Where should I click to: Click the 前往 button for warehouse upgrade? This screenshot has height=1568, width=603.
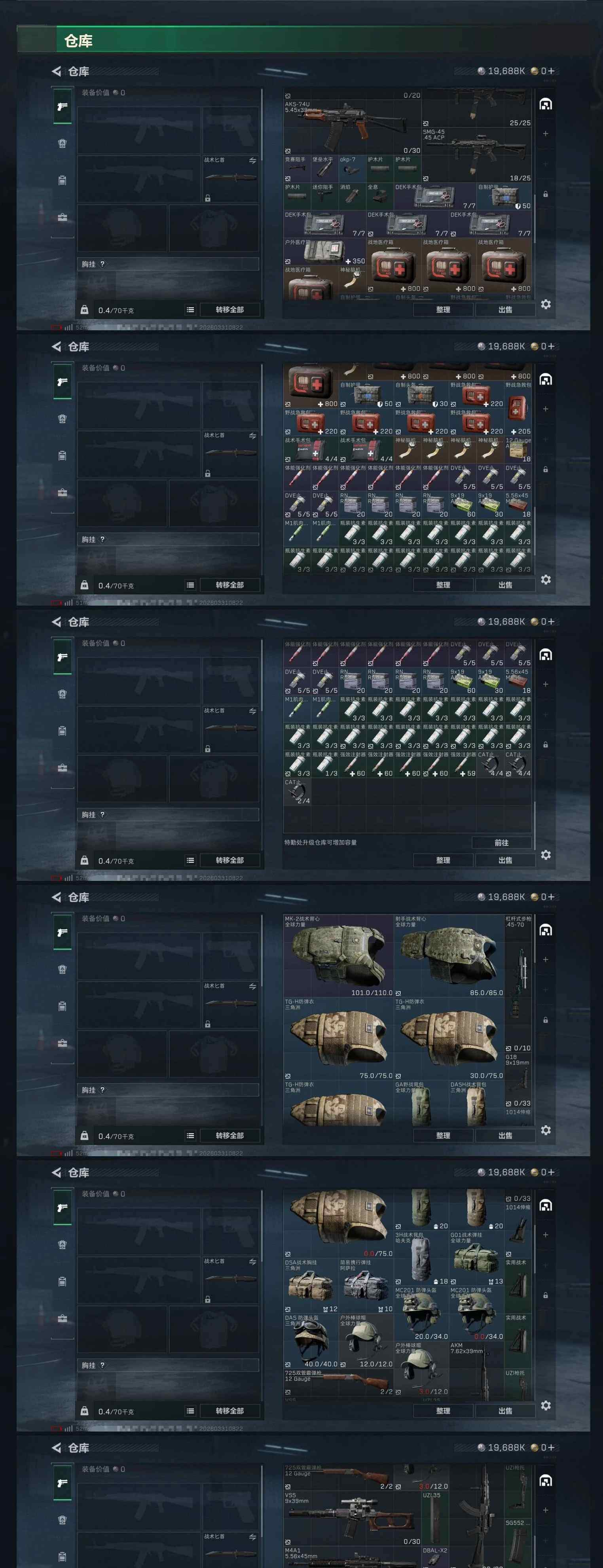click(x=501, y=843)
